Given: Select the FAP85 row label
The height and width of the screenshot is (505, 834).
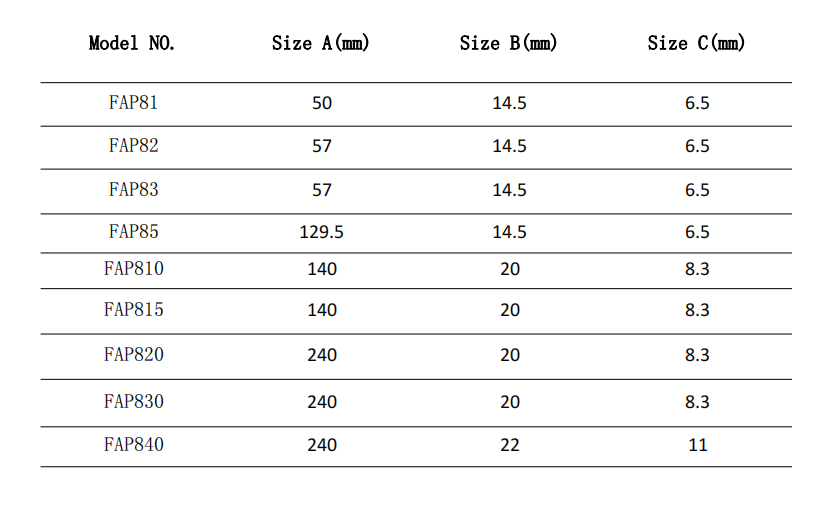Looking at the screenshot, I should click(134, 231).
